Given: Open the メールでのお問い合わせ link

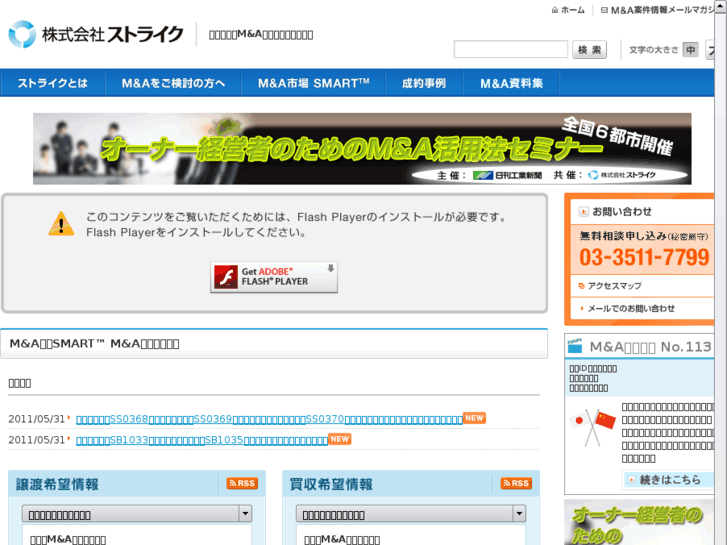Looking at the screenshot, I should pos(631,308).
